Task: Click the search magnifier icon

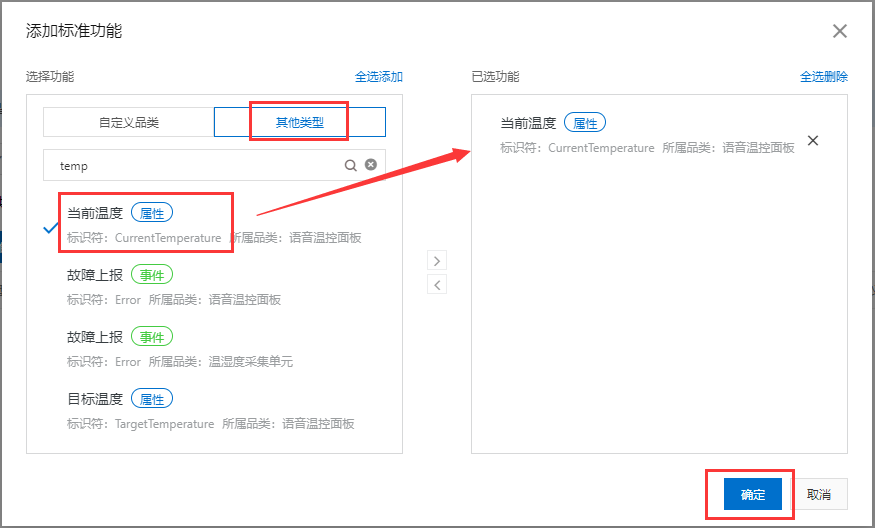Action: pyautogui.click(x=351, y=165)
